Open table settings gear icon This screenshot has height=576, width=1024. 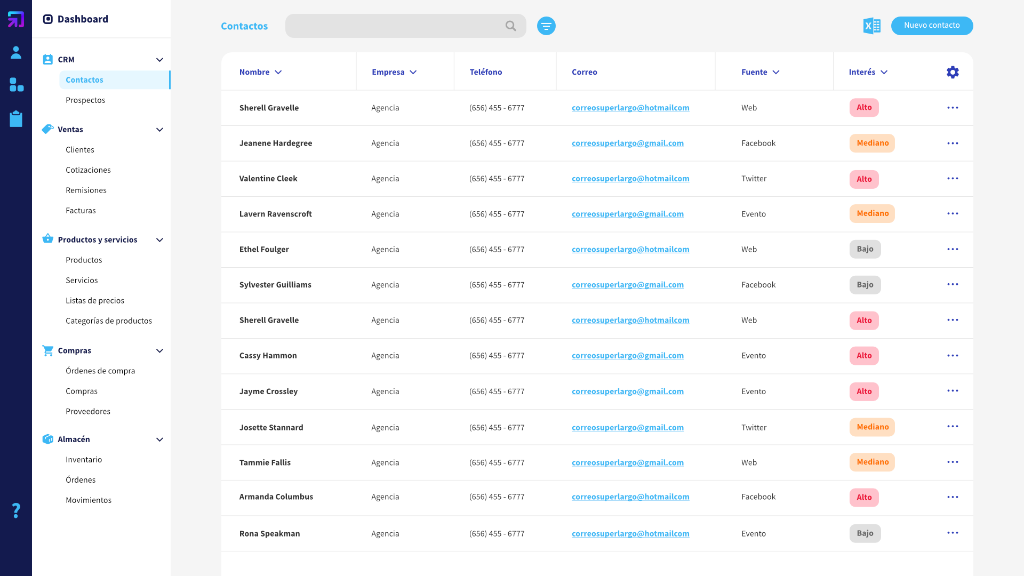(x=953, y=72)
